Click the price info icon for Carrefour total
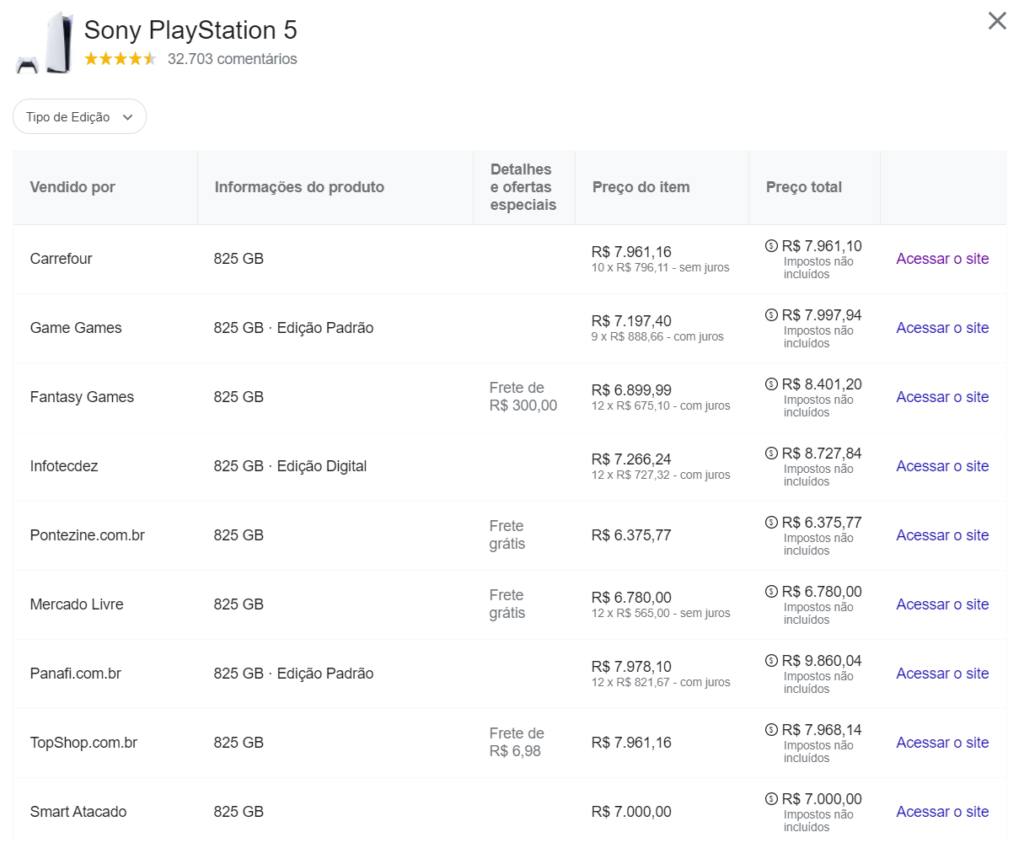This screenshot has width=1024, height=843. click(771, 246)
